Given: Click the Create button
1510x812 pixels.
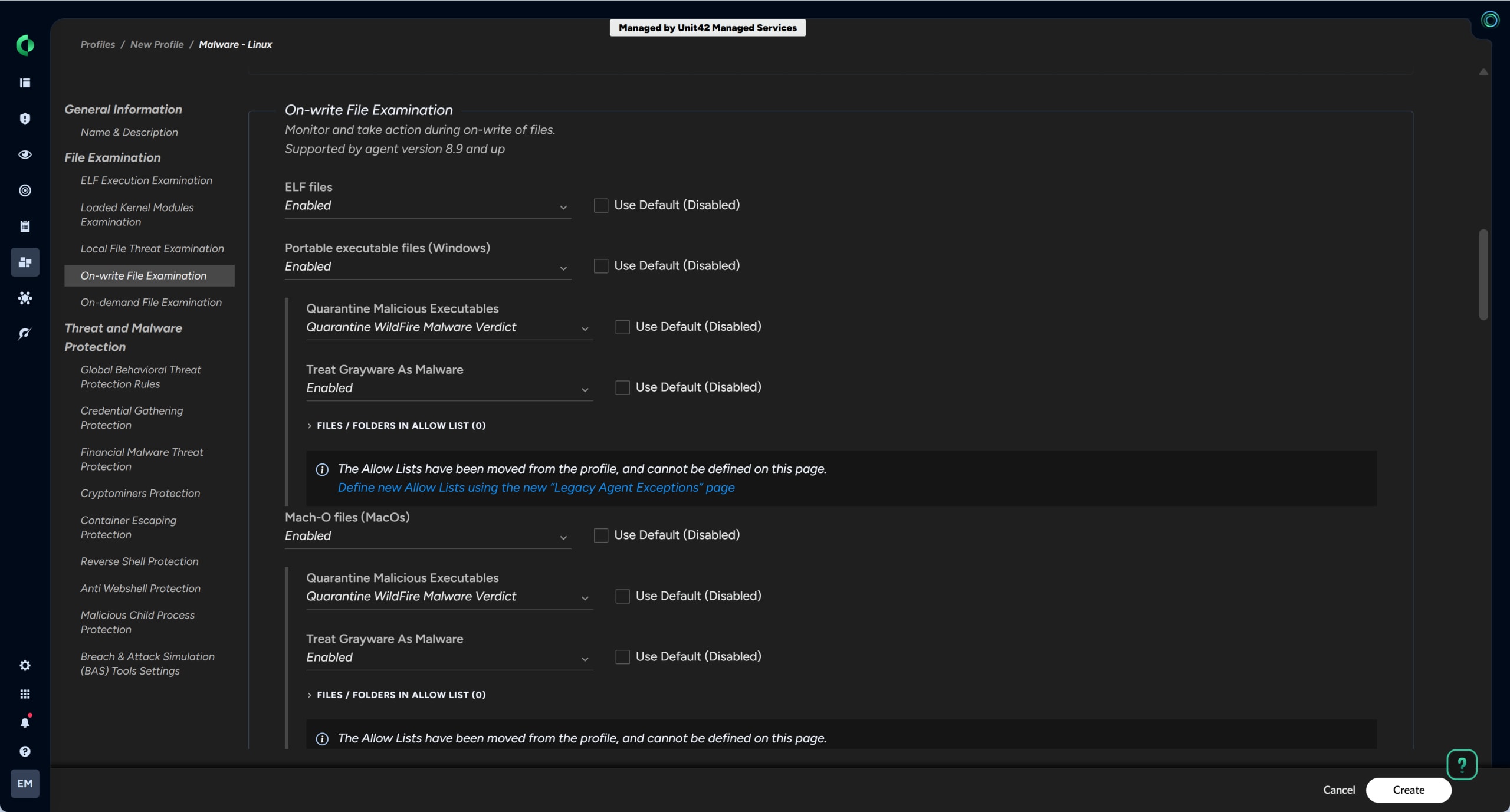Looking at the screenshot, I should 1408,790.
